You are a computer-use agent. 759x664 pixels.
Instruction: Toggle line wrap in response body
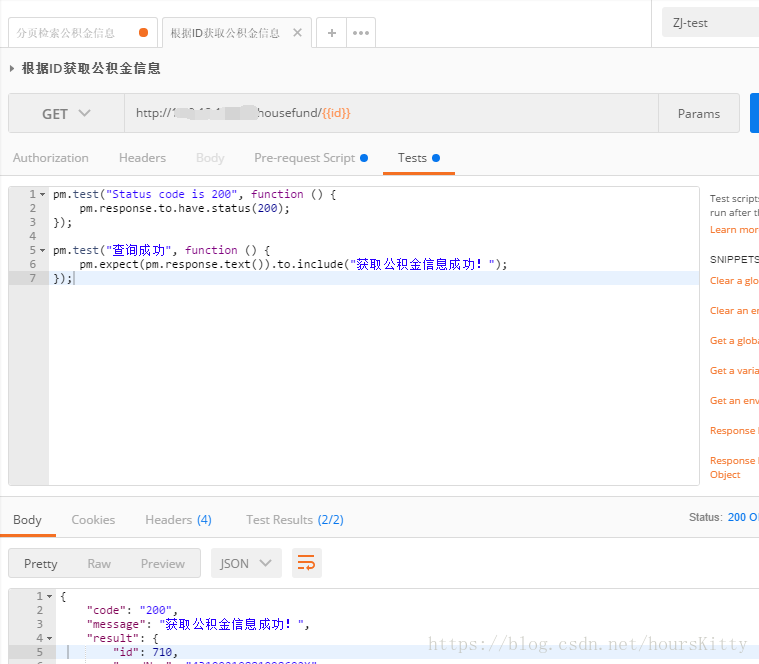pyautogui.click(x=306, y=563)
